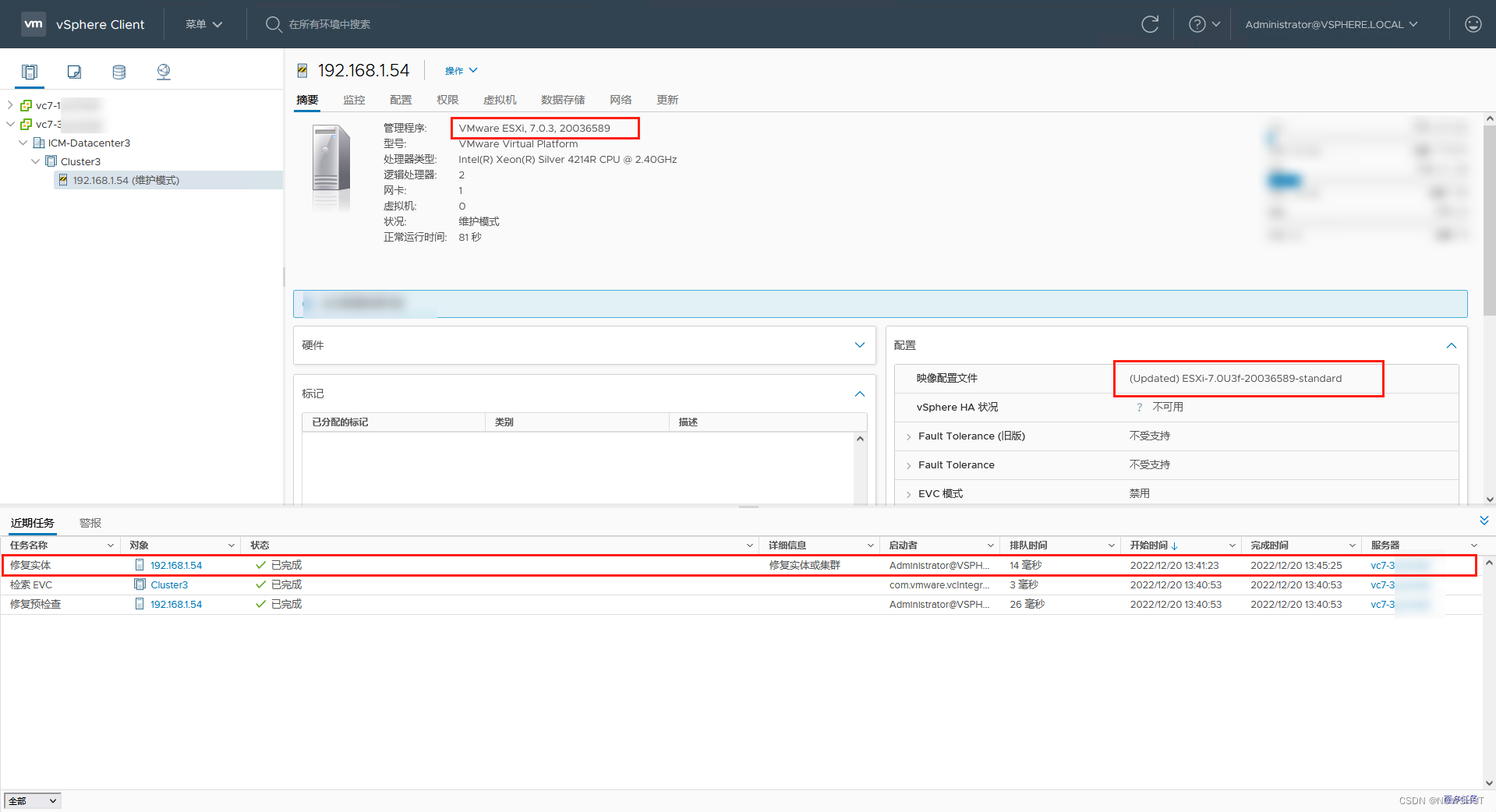Image resolution: width=1496 pixels, height=812 pixels.
Task: Expand Fault Tolerance (旧版) row
Action: coord(908,436)
